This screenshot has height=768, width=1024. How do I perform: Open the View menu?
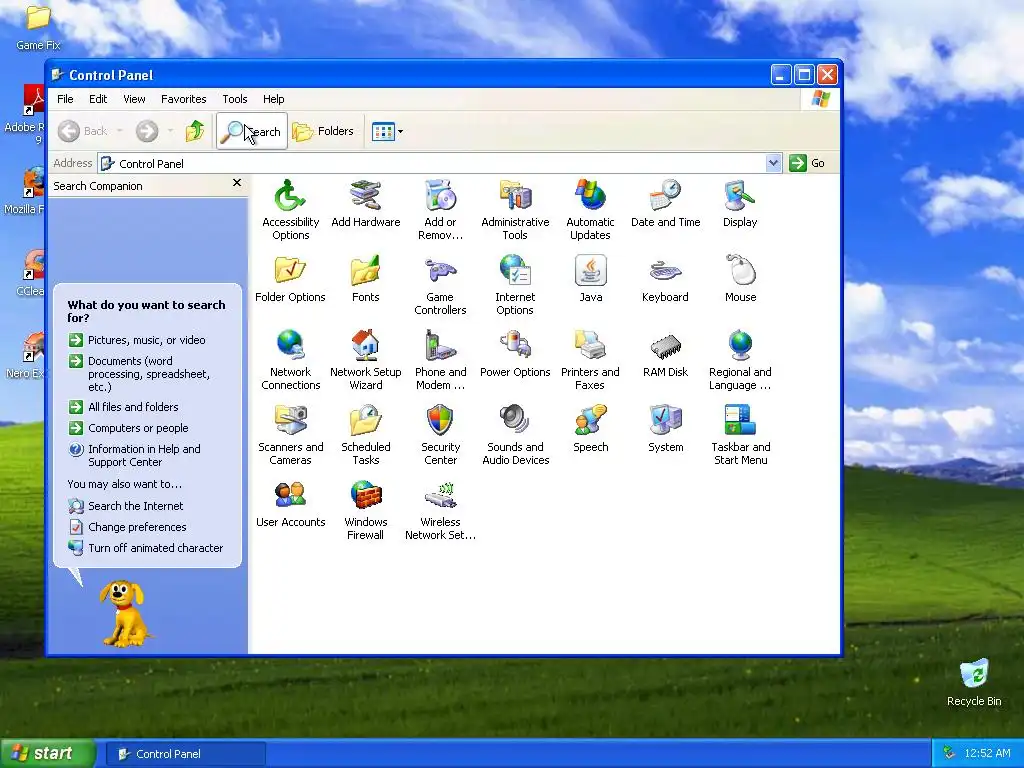coord(134,99)
